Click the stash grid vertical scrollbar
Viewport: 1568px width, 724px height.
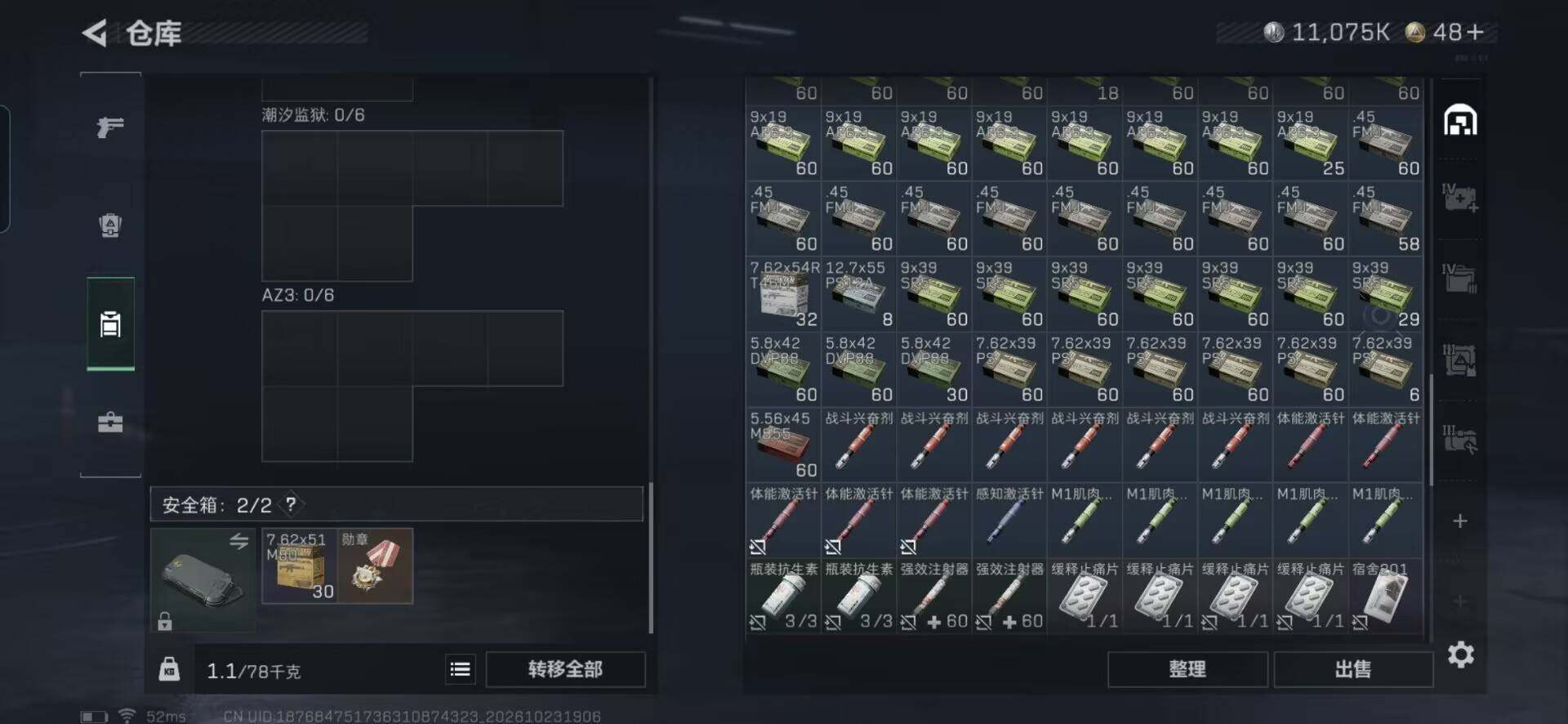tap(1430, 429)
